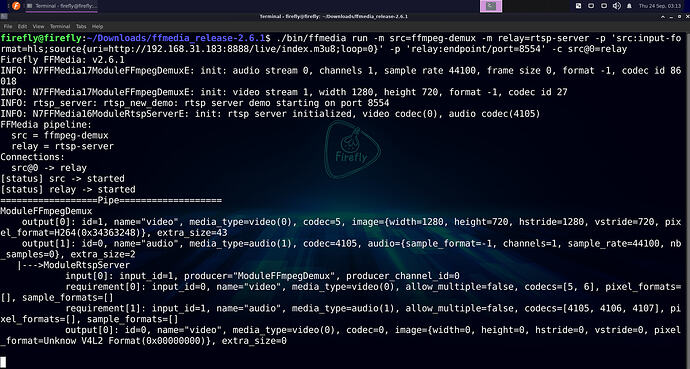
Task: Click the line 'Firefly FFMedia: v2.6.1'
Action: (62, 59)
